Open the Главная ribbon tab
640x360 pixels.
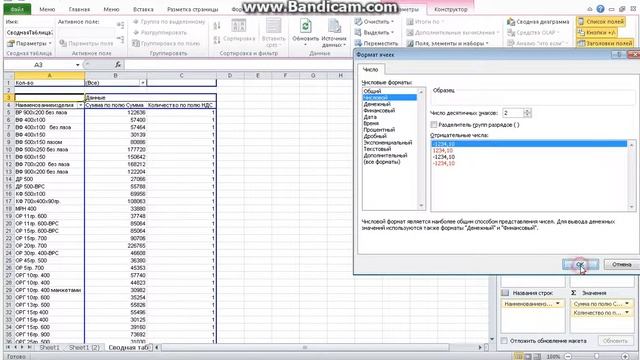79,9
